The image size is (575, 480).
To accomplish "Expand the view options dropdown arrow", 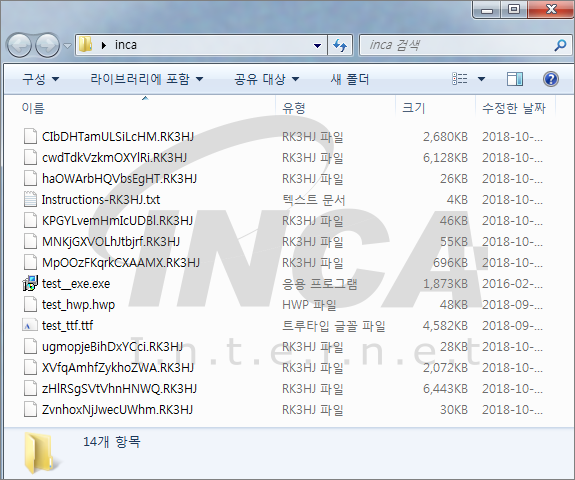I will click(x=481, y=79).
